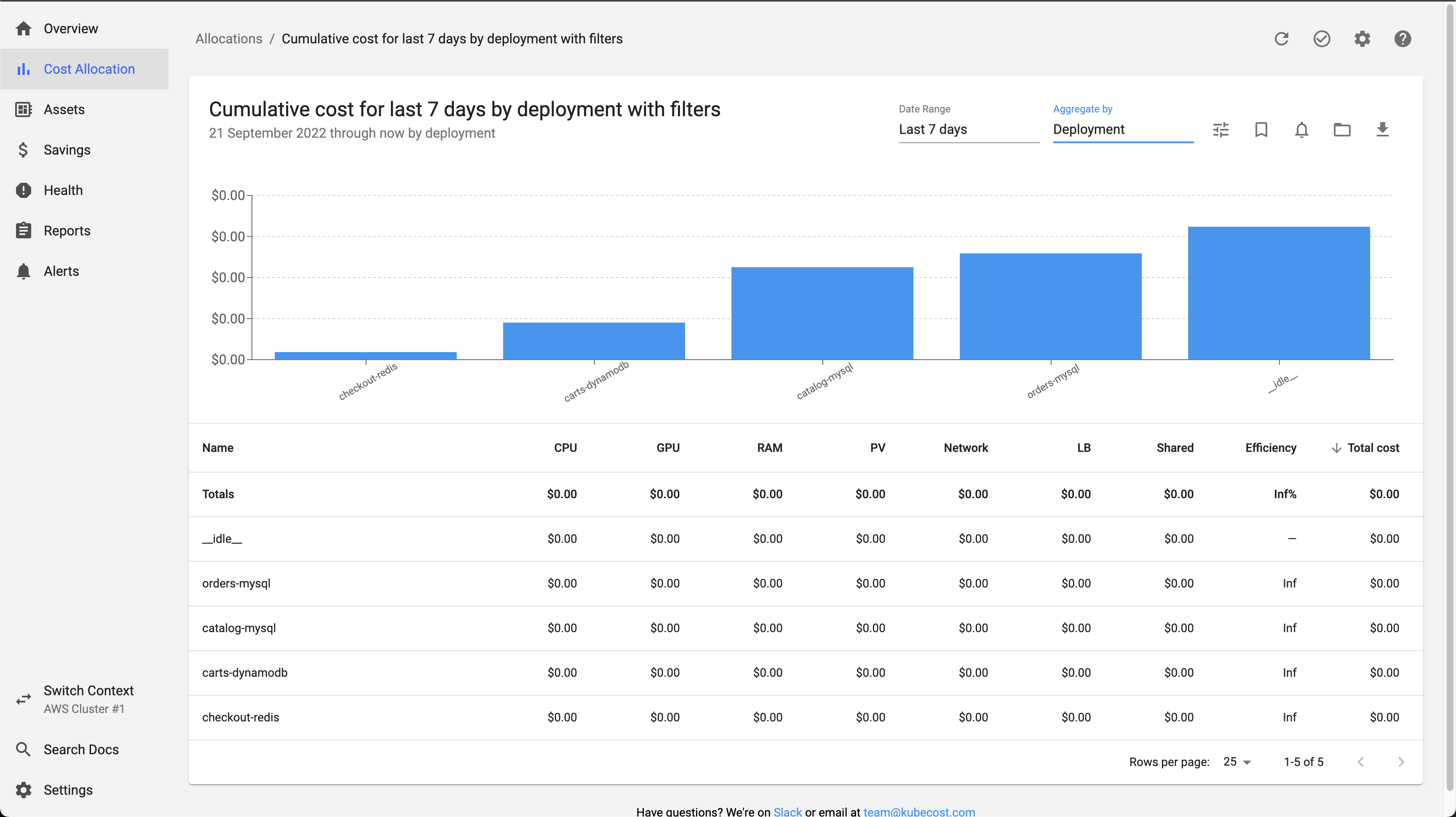1456x817 pixels.
Task: Click the Slack link in footer
Action: pyautogui.click(x=787, y=812)
